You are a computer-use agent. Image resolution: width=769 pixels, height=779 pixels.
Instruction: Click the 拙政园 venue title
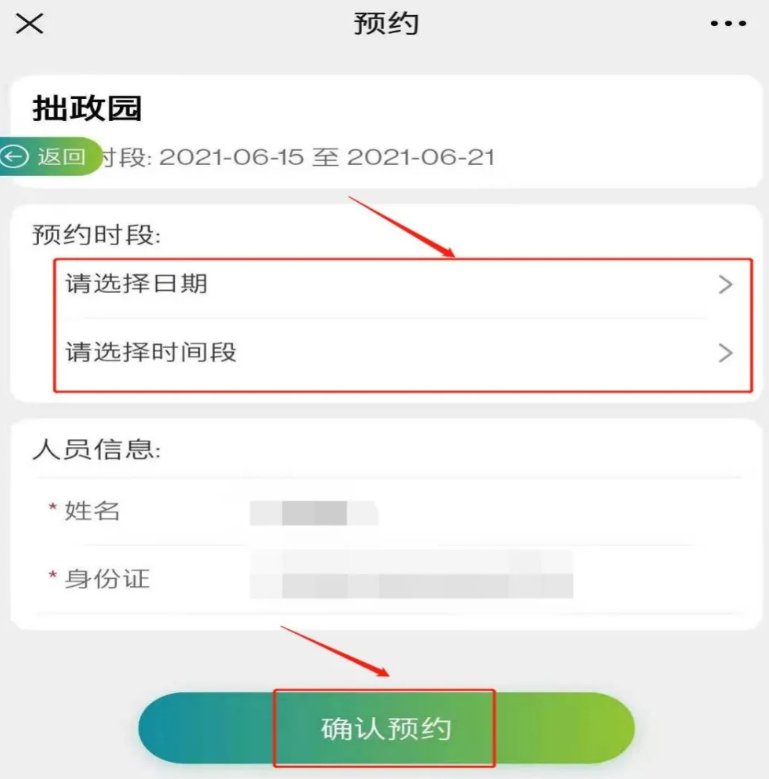pos(87,108)
